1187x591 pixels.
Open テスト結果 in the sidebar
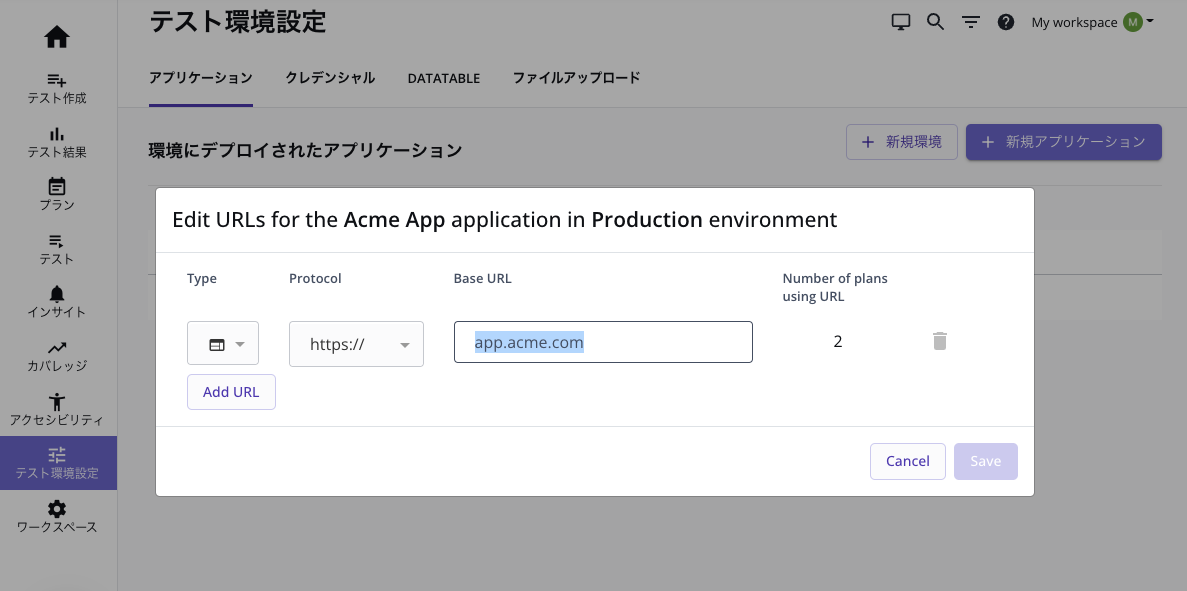click(57, 142)
